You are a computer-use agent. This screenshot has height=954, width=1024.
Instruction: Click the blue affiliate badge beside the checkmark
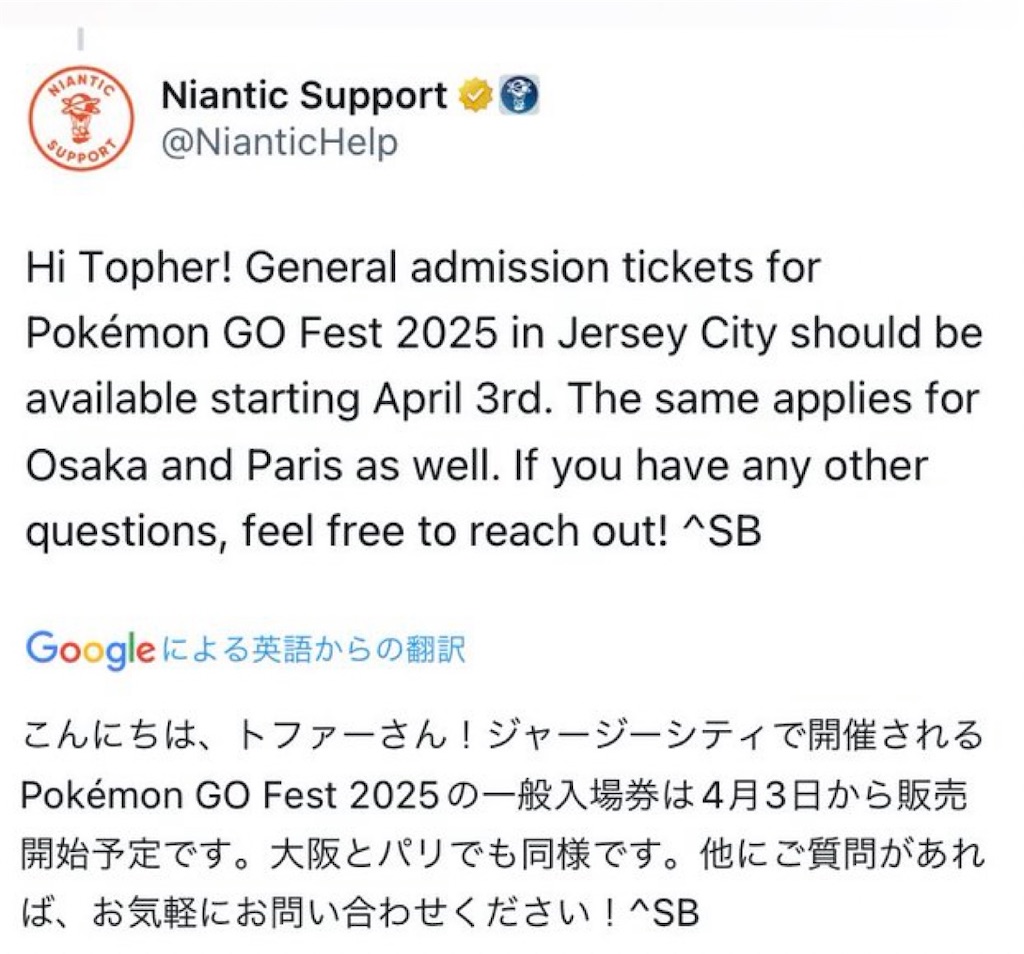click(520, 96)
